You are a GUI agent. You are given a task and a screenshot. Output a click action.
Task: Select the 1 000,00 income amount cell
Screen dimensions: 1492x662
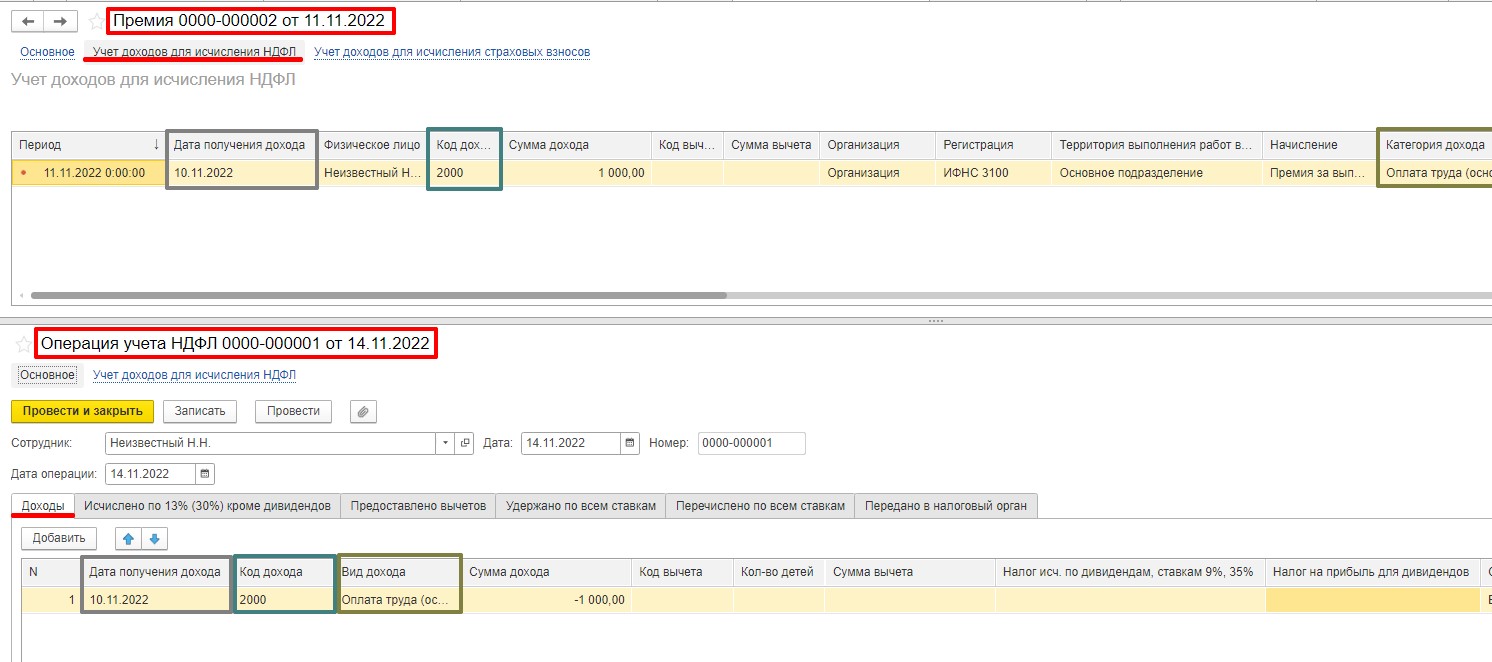point(576,173)
